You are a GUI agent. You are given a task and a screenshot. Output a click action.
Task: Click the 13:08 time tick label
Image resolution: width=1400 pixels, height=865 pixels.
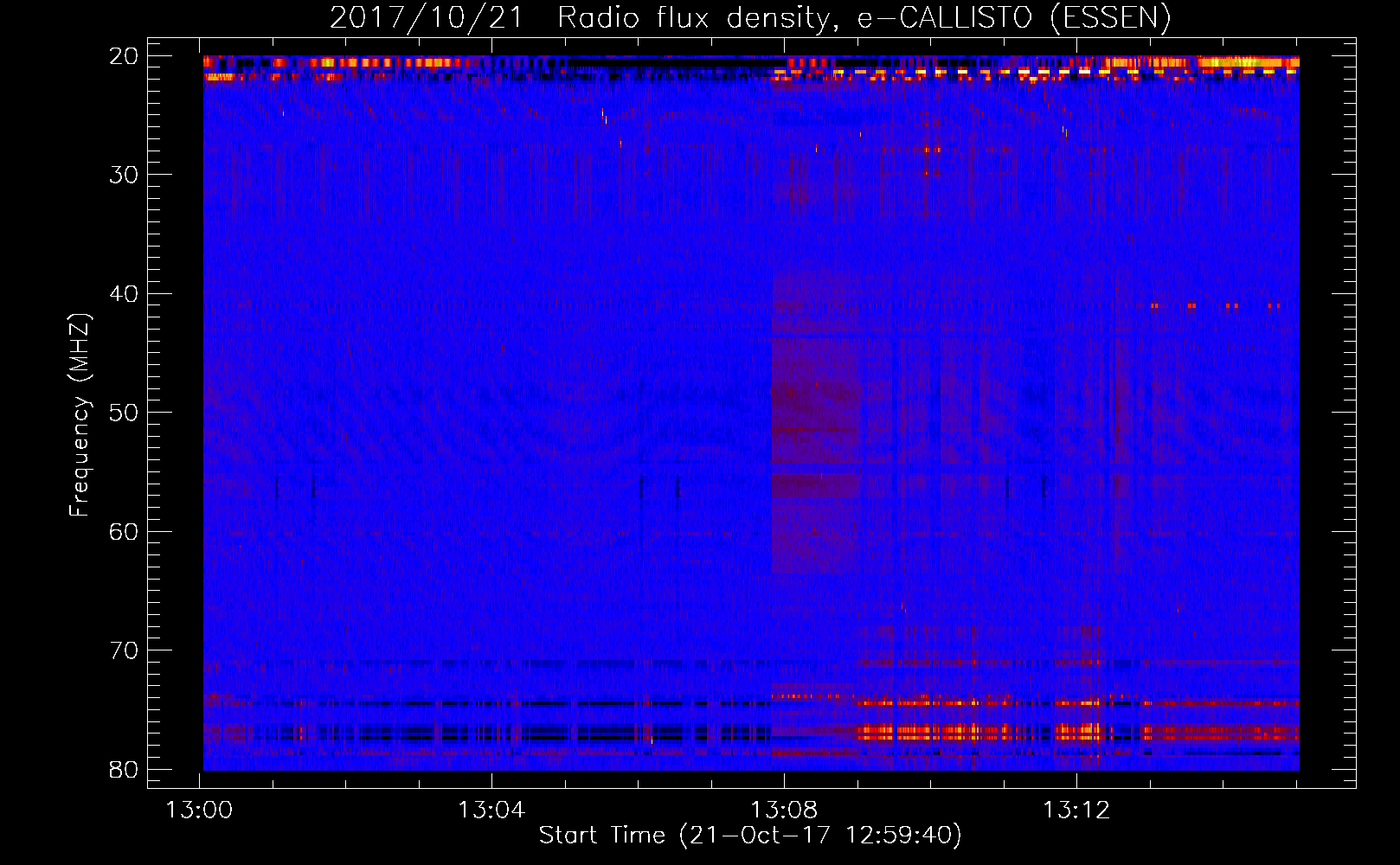[784, 811]
